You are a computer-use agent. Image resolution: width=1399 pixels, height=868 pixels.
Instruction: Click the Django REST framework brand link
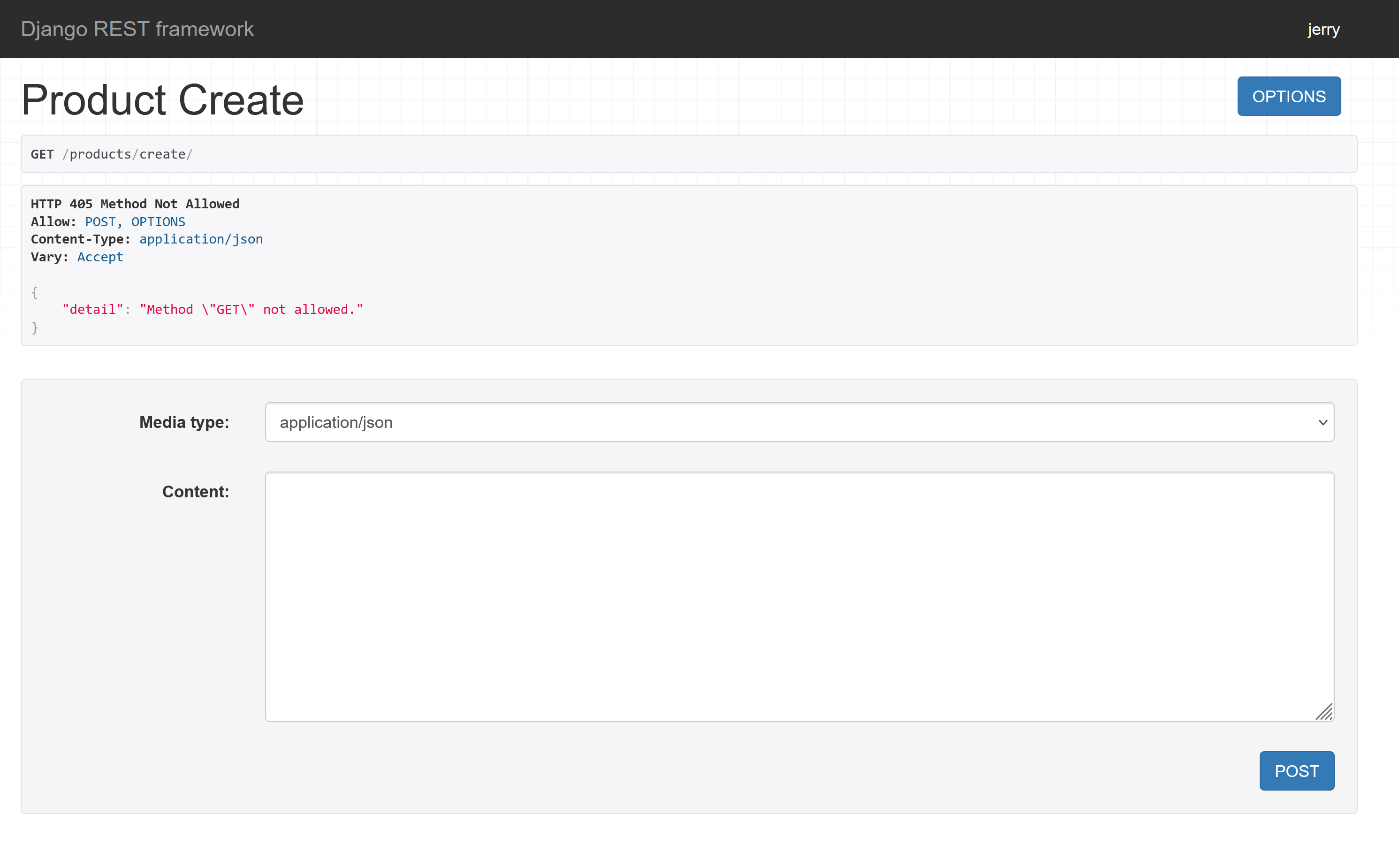[137, 29]
